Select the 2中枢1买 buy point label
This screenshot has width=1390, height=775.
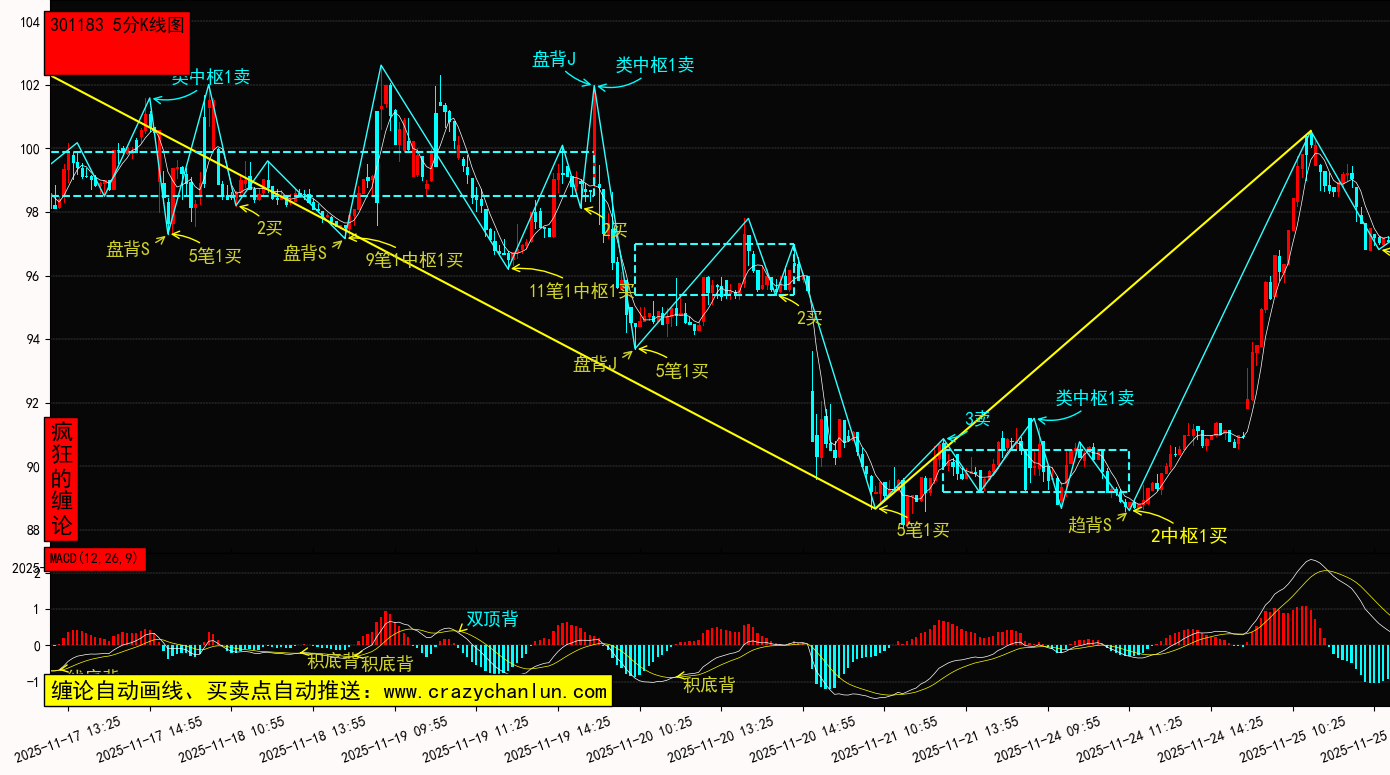pyautogui.click(x=1188, y=535)
